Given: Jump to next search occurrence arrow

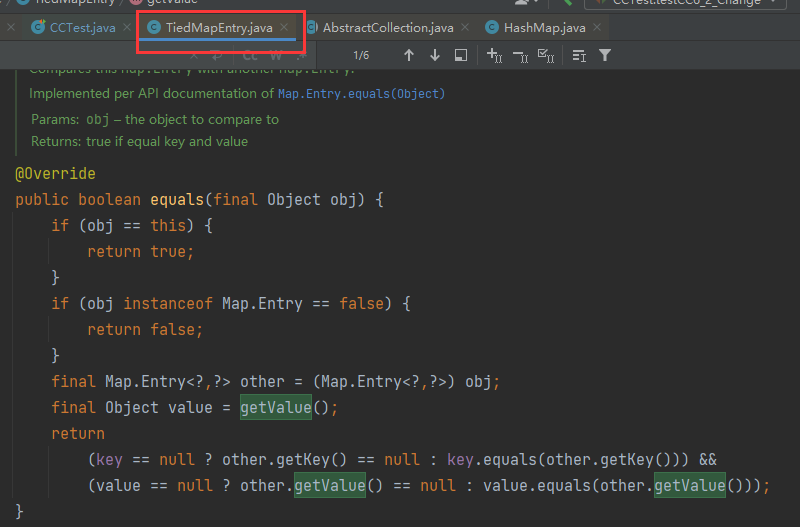Looking at the screenshot, I should [x=435, y=55].
